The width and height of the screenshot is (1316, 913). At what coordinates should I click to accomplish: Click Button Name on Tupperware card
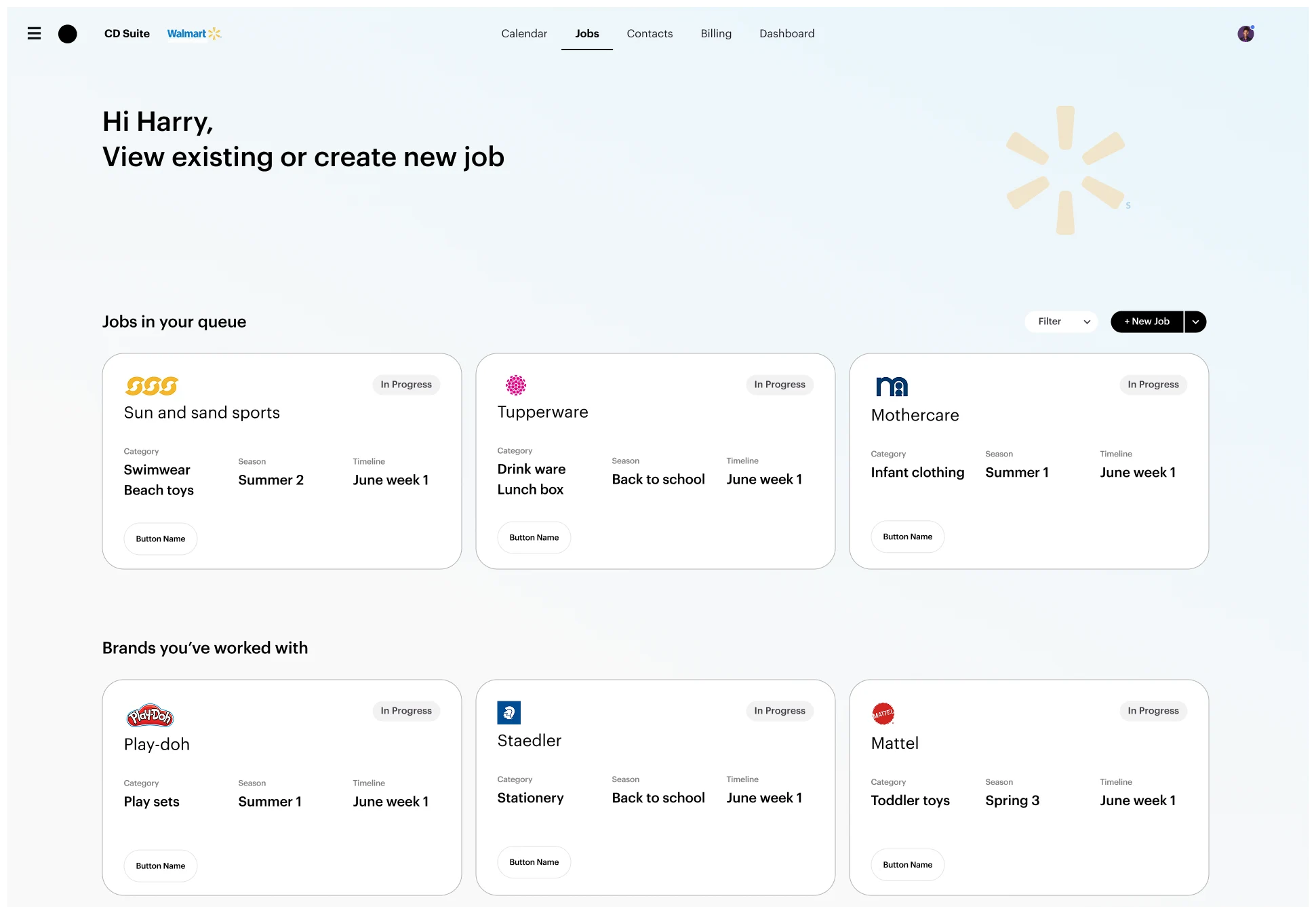point(534,537)
